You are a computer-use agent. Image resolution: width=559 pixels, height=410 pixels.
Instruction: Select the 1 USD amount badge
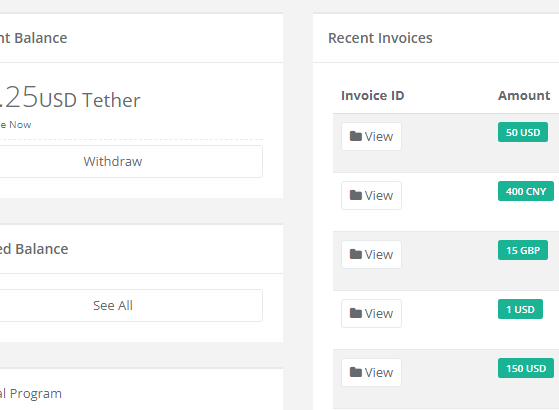[x=520, y=309]
